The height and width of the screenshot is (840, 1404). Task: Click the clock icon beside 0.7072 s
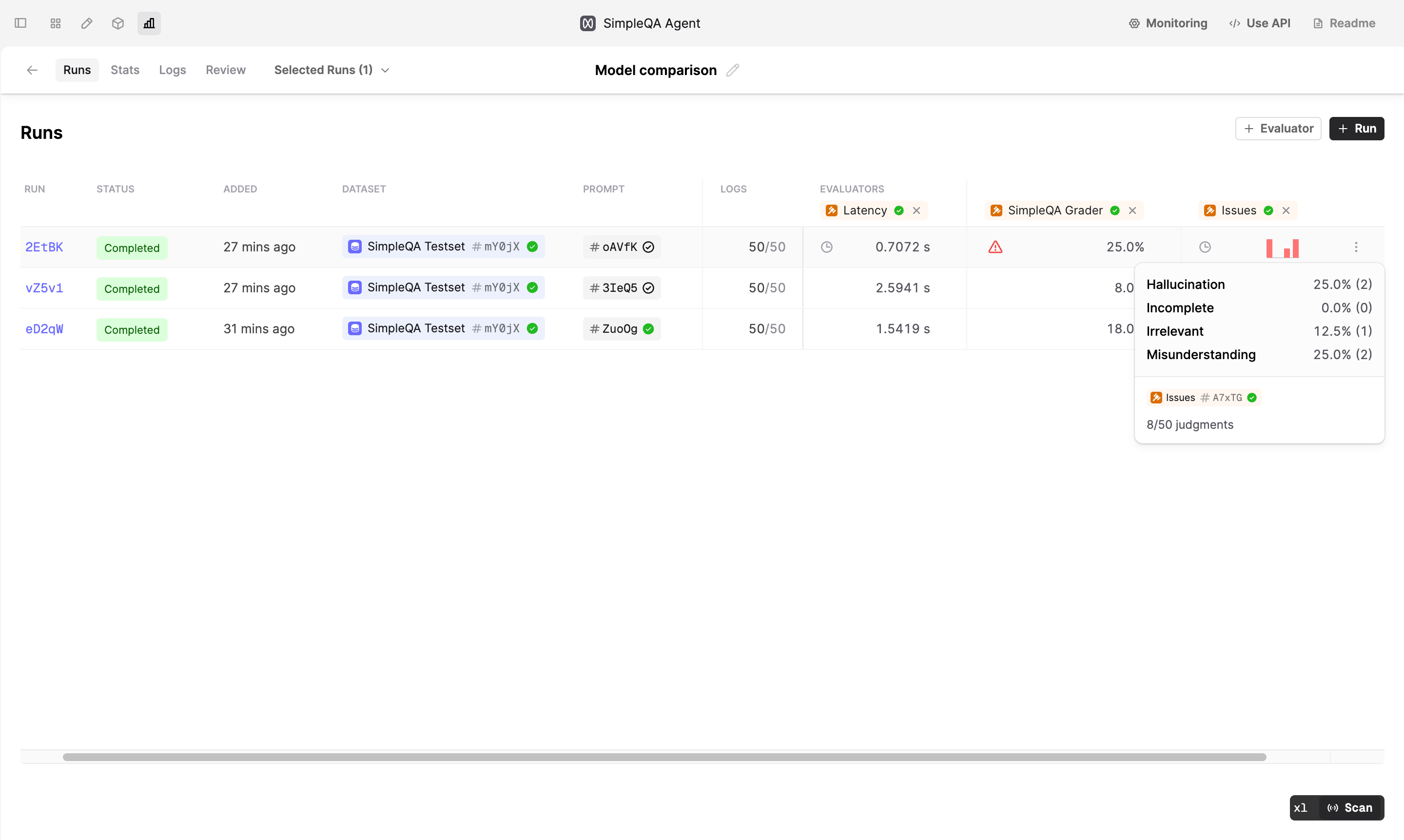pyautogui.click(x=827, y=247)
